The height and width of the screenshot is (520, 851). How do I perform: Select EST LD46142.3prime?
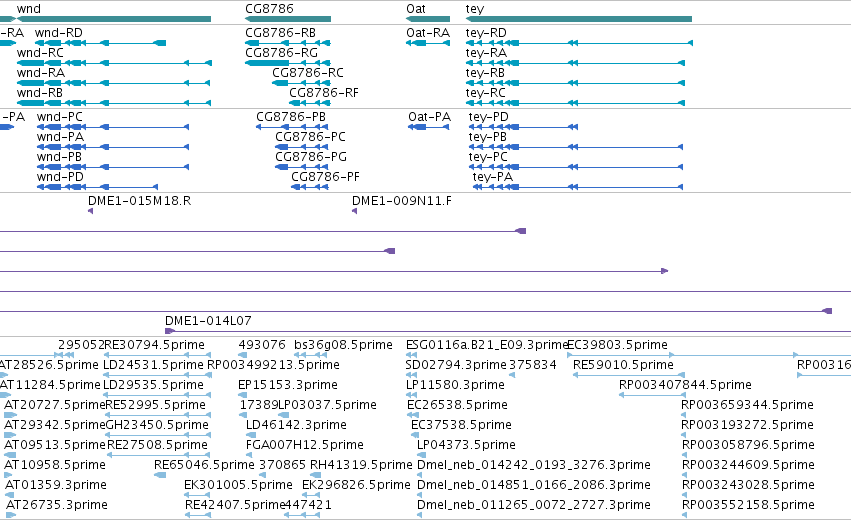point(296,425)
